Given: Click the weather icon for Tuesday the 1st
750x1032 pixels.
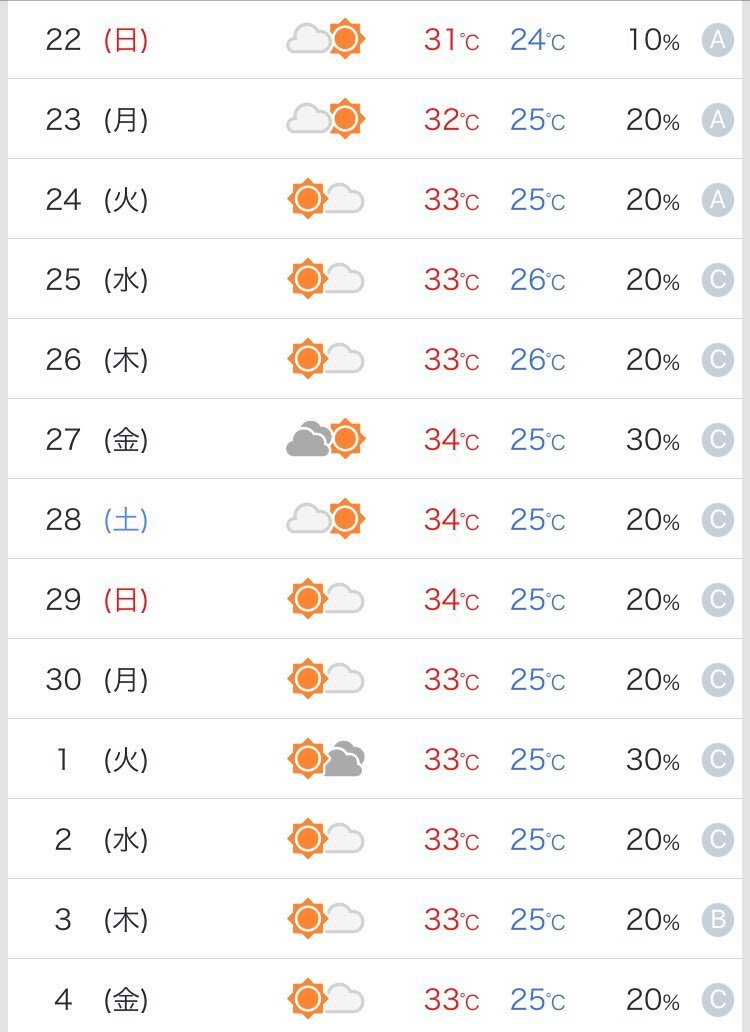Looking at the screenshot, I should pos(326,759).
